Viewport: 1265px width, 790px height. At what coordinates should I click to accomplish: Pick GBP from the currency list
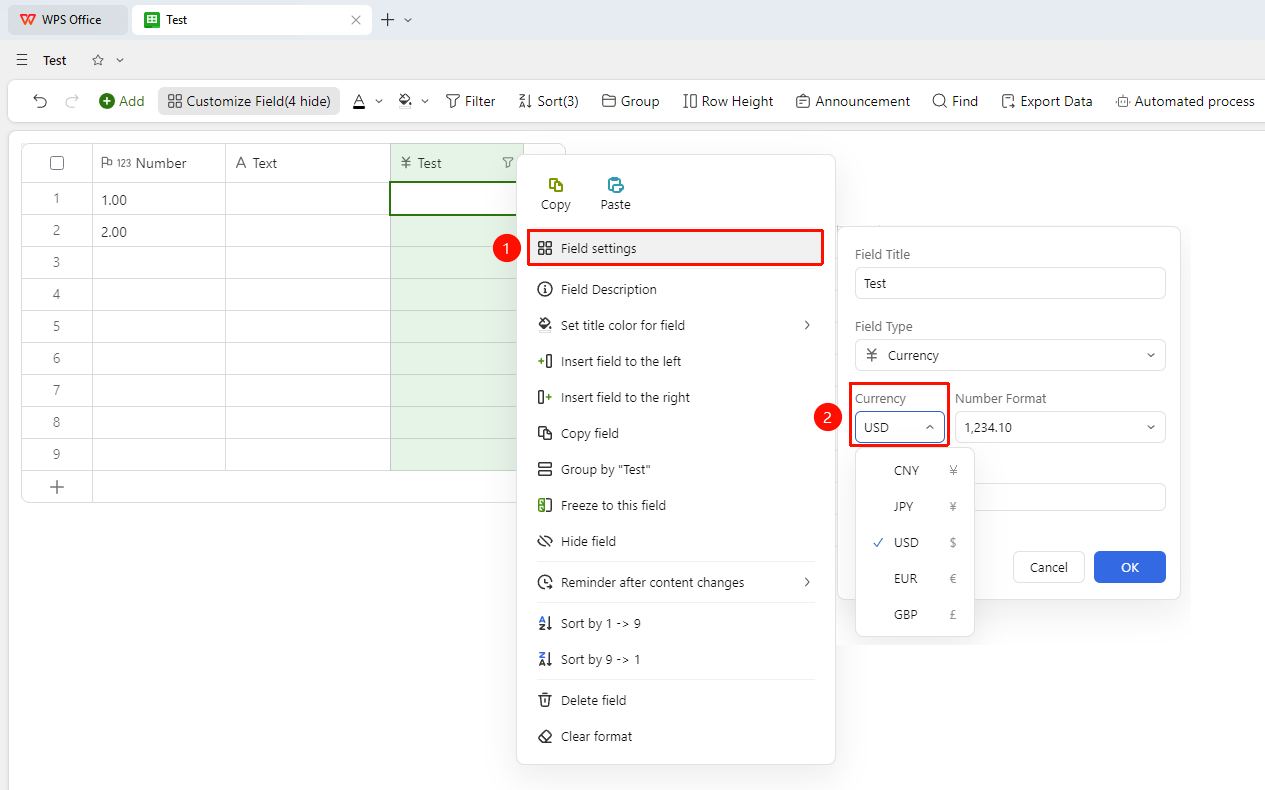(915, 614)
